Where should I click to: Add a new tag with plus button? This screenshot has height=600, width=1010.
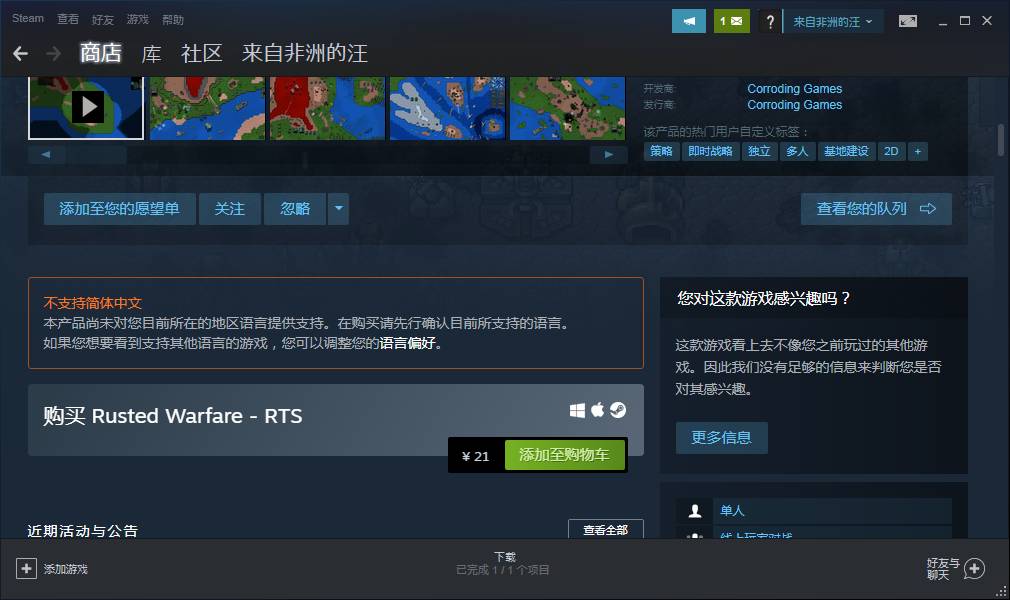tap(917, 151)
